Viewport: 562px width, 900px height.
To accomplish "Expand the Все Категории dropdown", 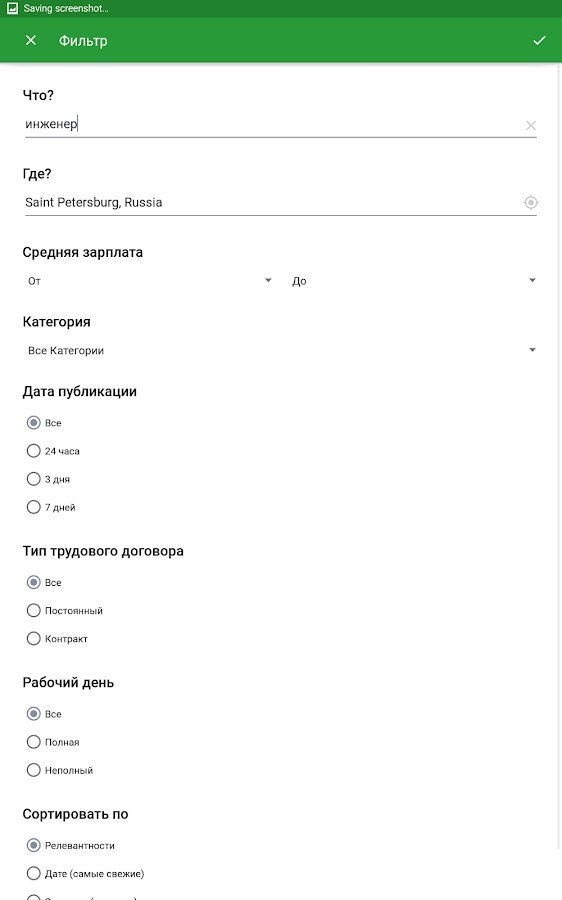I will [x=281, y=350].
